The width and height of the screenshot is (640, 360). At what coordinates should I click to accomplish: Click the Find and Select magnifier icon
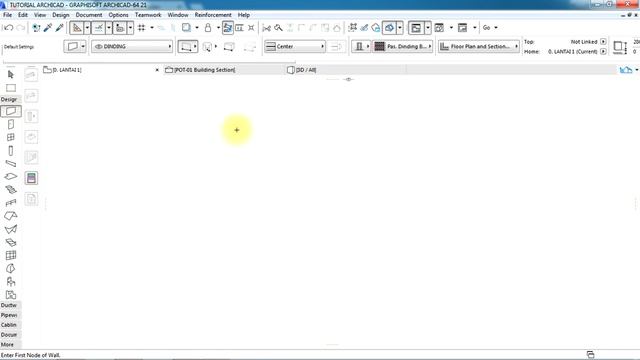click(x=278, y=28)
